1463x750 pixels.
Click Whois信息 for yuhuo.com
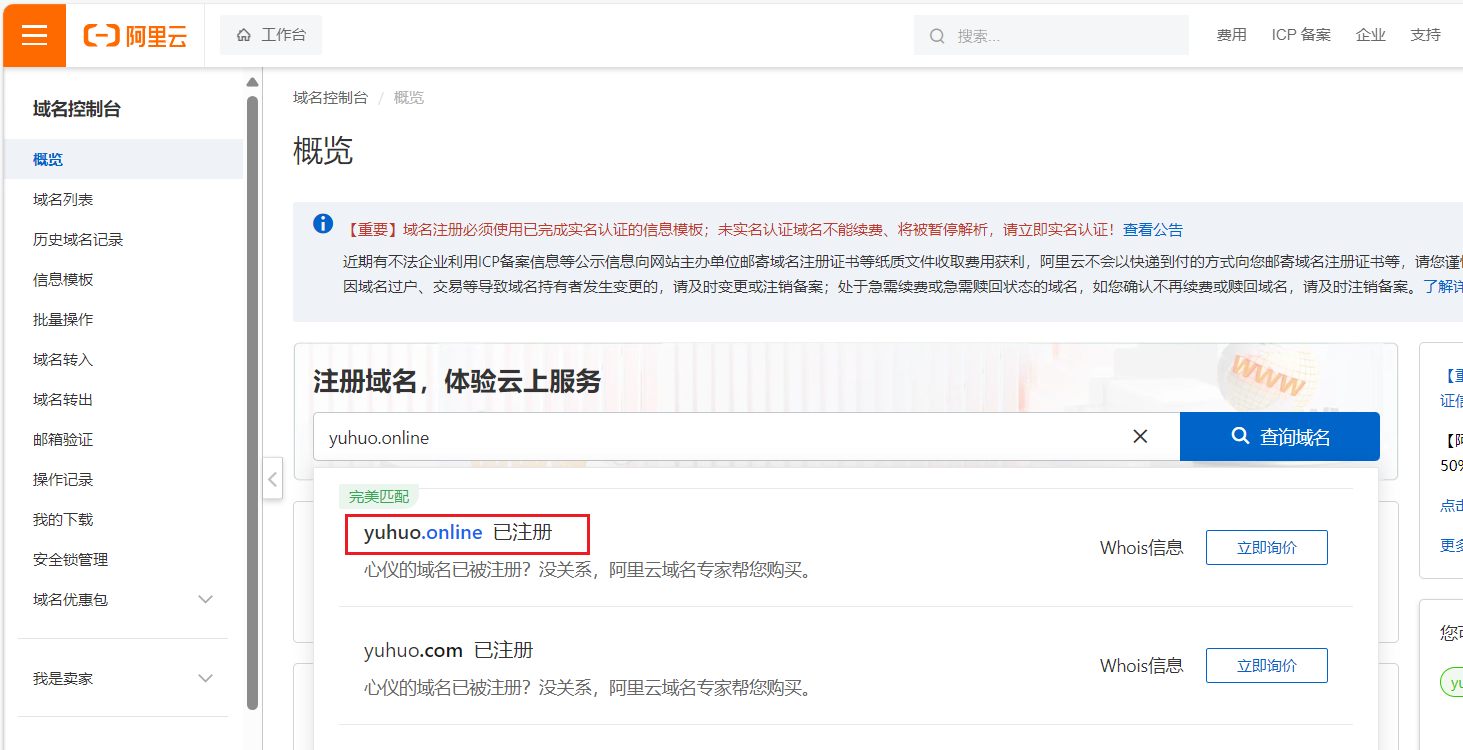[x=1141, y=666]
